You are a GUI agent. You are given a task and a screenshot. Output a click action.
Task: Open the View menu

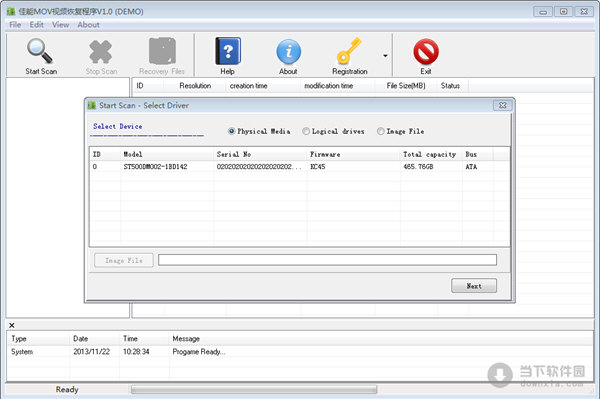[x=60, y=25]
